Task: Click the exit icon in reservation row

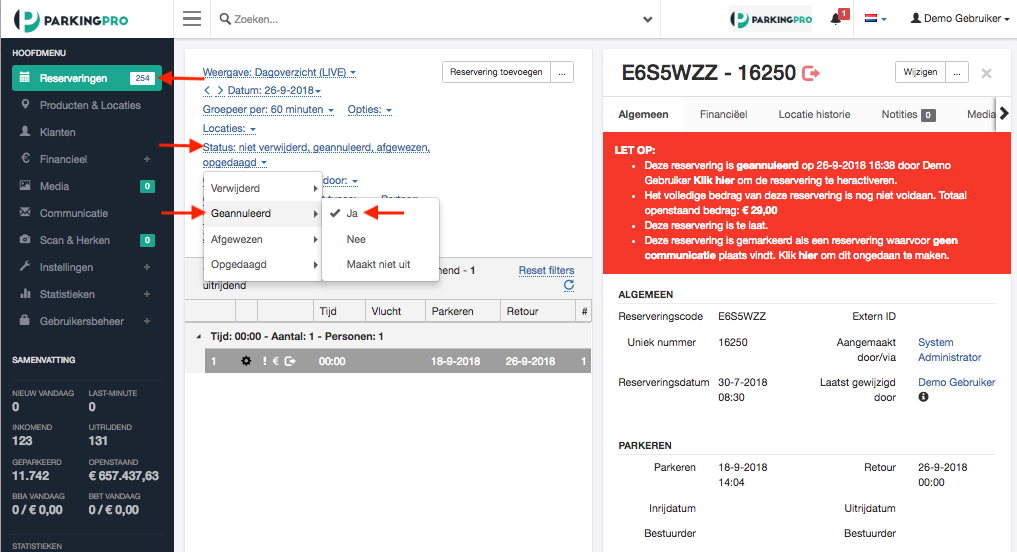Action: click(290, 361)
